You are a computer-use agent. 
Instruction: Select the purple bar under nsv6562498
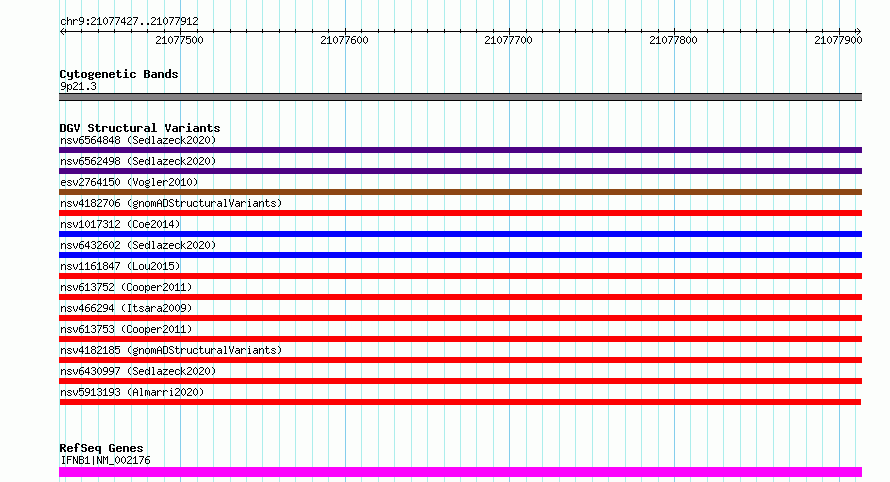pos(460,171)
